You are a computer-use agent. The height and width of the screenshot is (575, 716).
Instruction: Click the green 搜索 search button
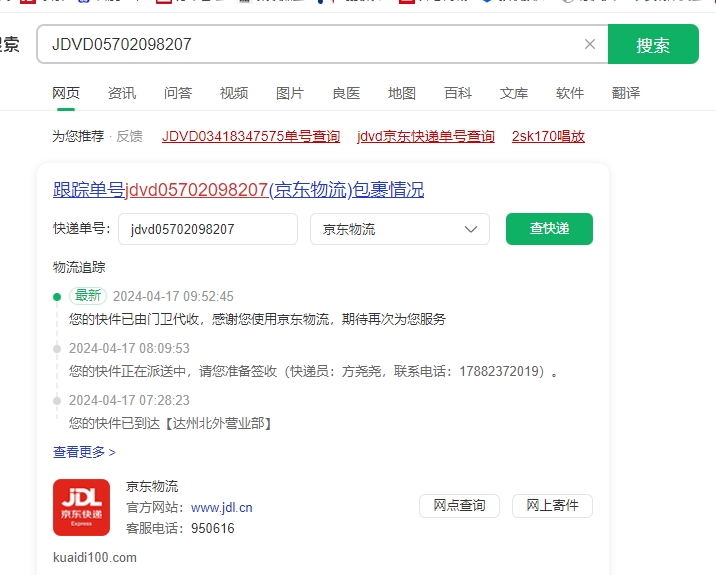tap(653, 44)
